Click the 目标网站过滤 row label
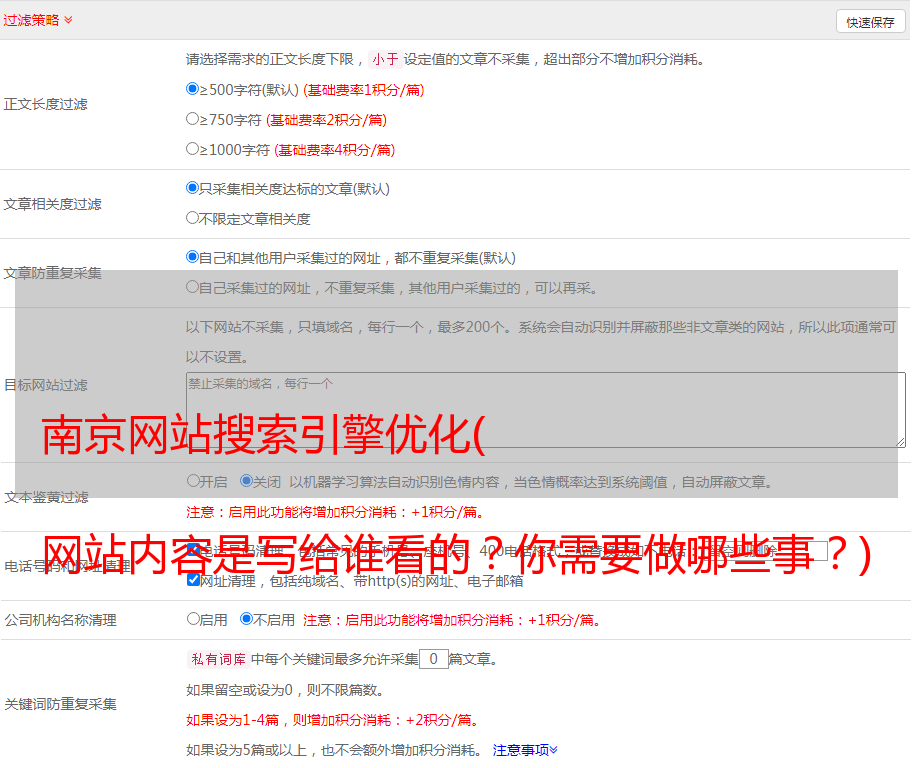The width and height of the screenshot is (912, 768). 45,385
